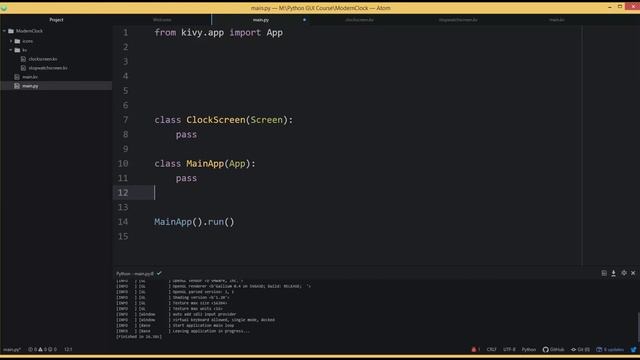Collapse the ModernClock project root folder
This screenshot has height=360, width=640.
click(x=4, y=31)
